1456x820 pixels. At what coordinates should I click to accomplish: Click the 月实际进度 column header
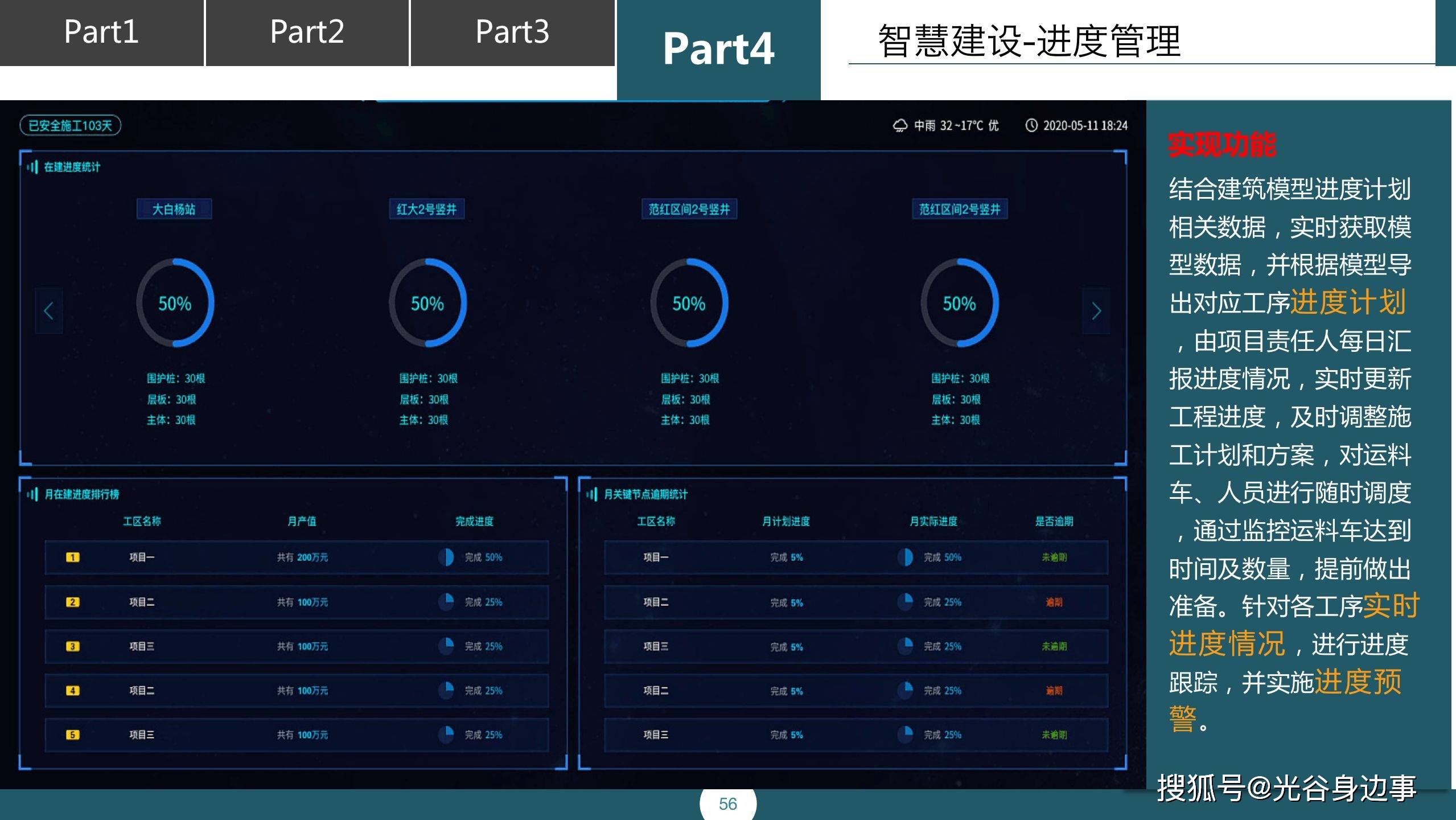(x=933, y=521)
